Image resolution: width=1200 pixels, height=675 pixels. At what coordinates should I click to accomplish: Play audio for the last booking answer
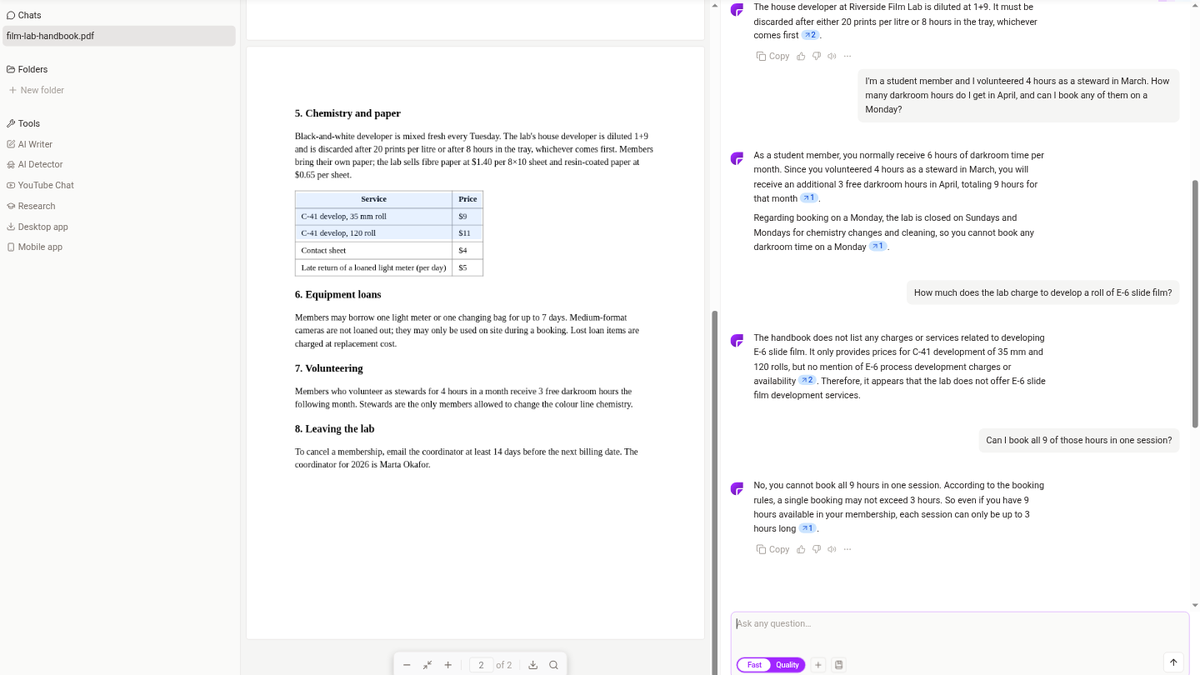click(x=832, y=550)
